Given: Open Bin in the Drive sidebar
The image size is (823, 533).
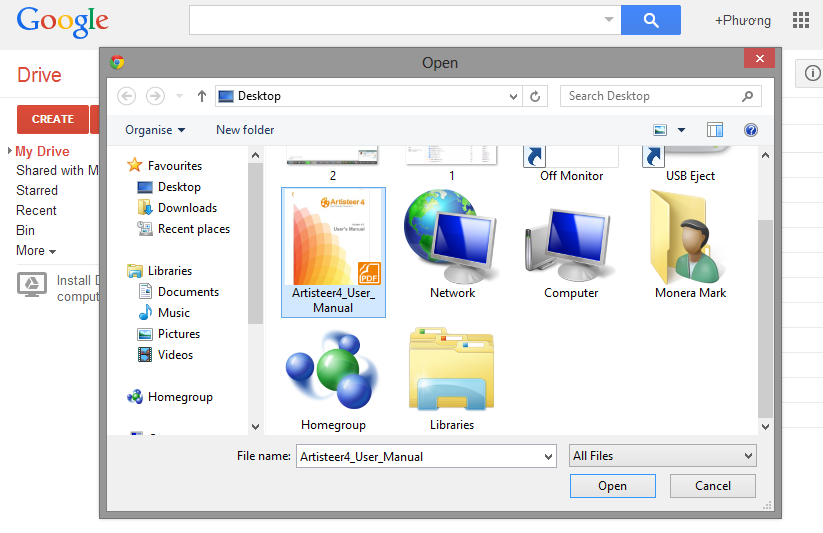Looking at the screenshot, I should (25, 231).
